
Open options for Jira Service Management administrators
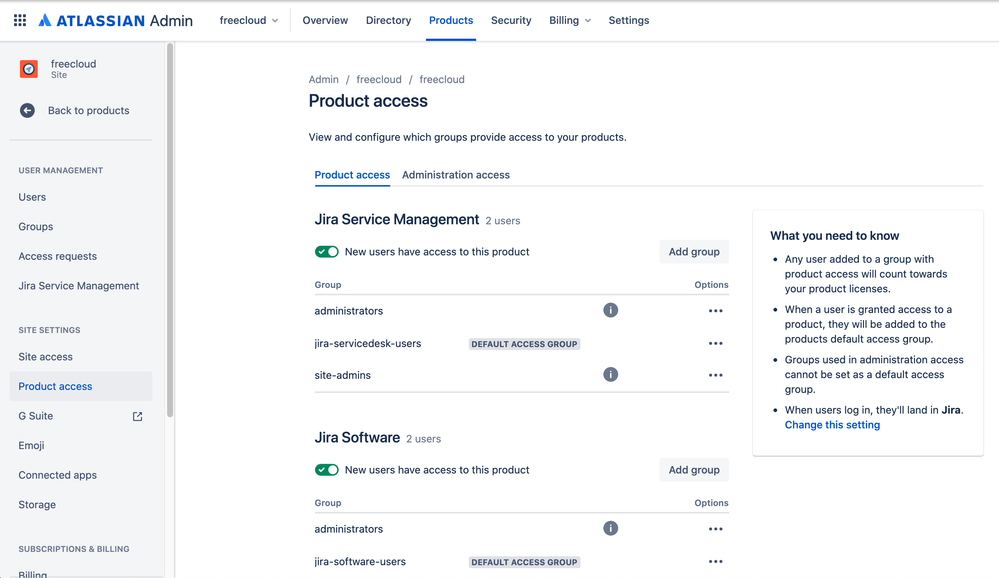[715, 311]
